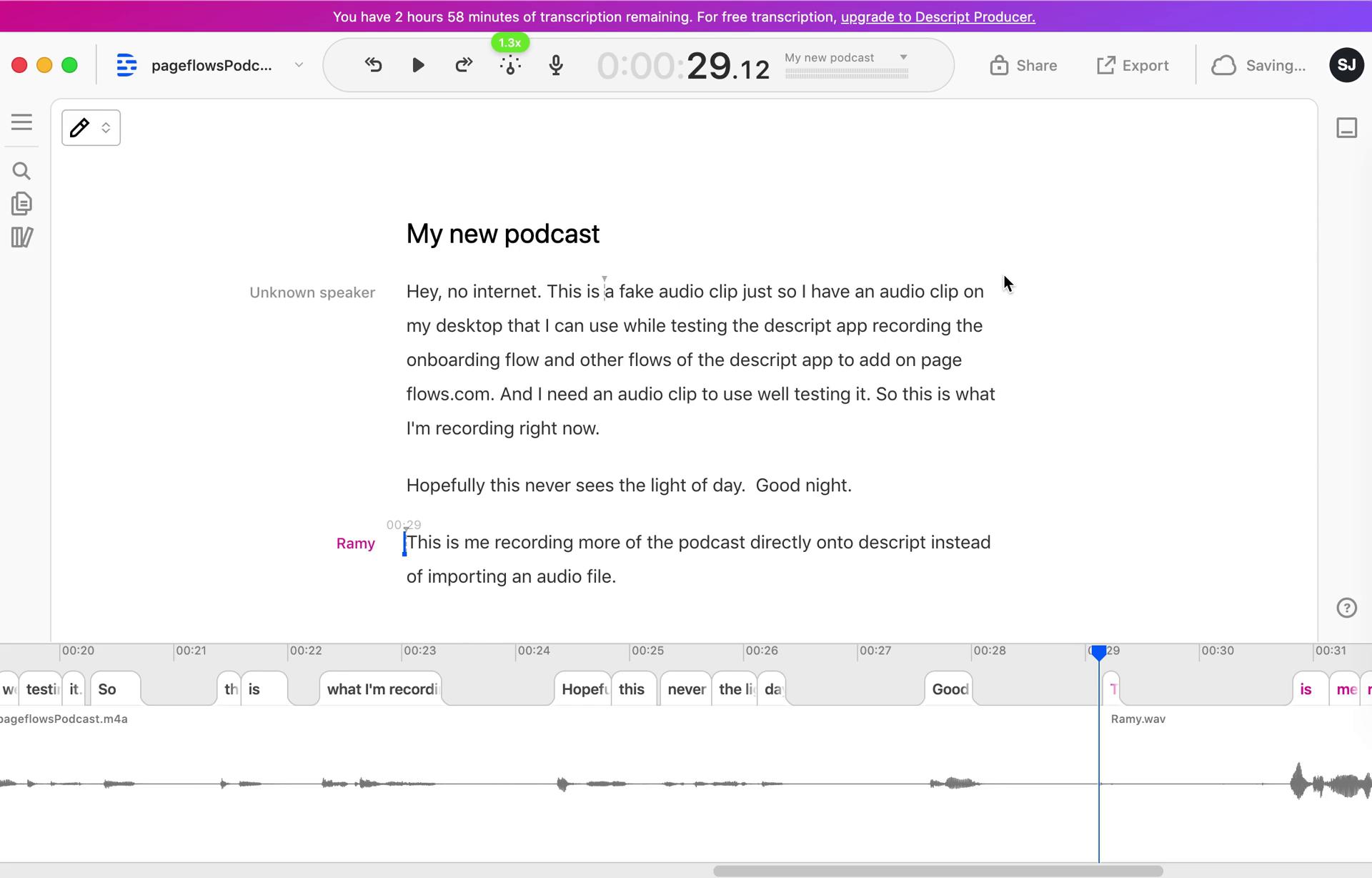Select the 'Hopefu' timeline word block
Image resolution: width=1372 pixels, height=878 pixels.
(x=583, y=689)
